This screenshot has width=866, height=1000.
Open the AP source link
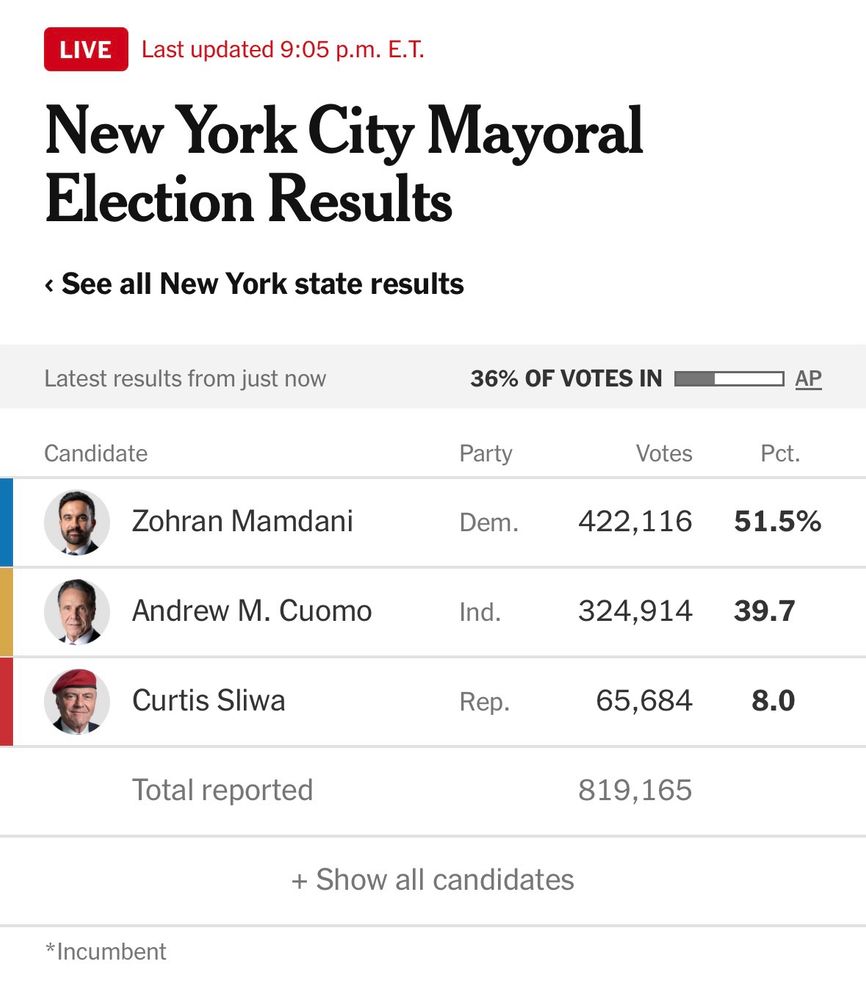click(808, 378)
